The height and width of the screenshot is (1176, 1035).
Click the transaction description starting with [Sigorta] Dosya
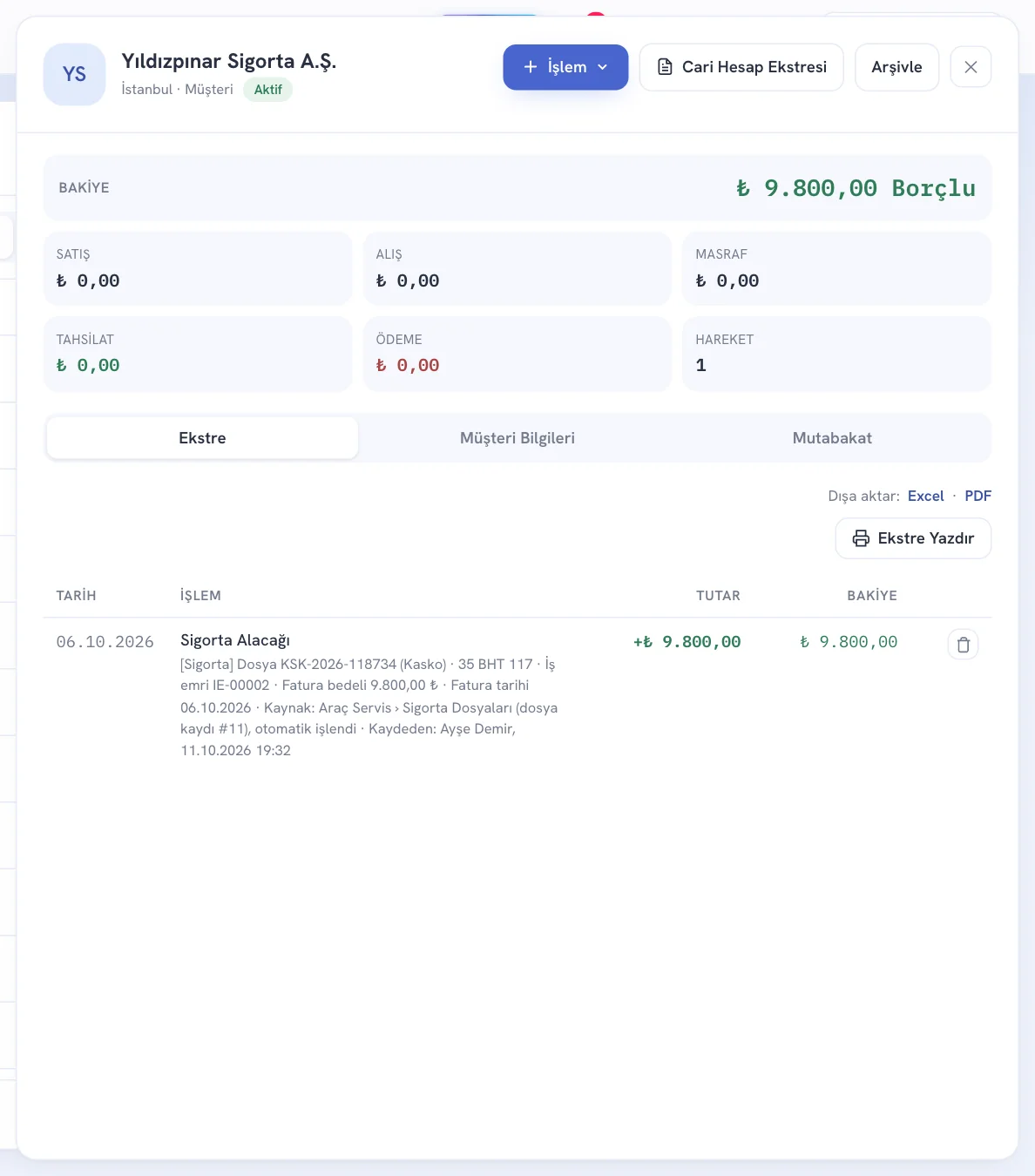(x=369, y=707)
